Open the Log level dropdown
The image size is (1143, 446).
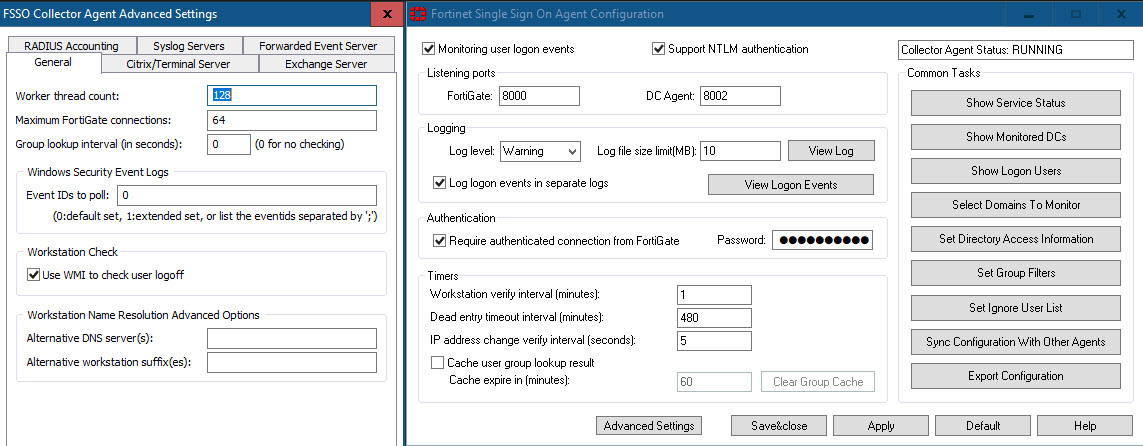[x=540, y=152]
